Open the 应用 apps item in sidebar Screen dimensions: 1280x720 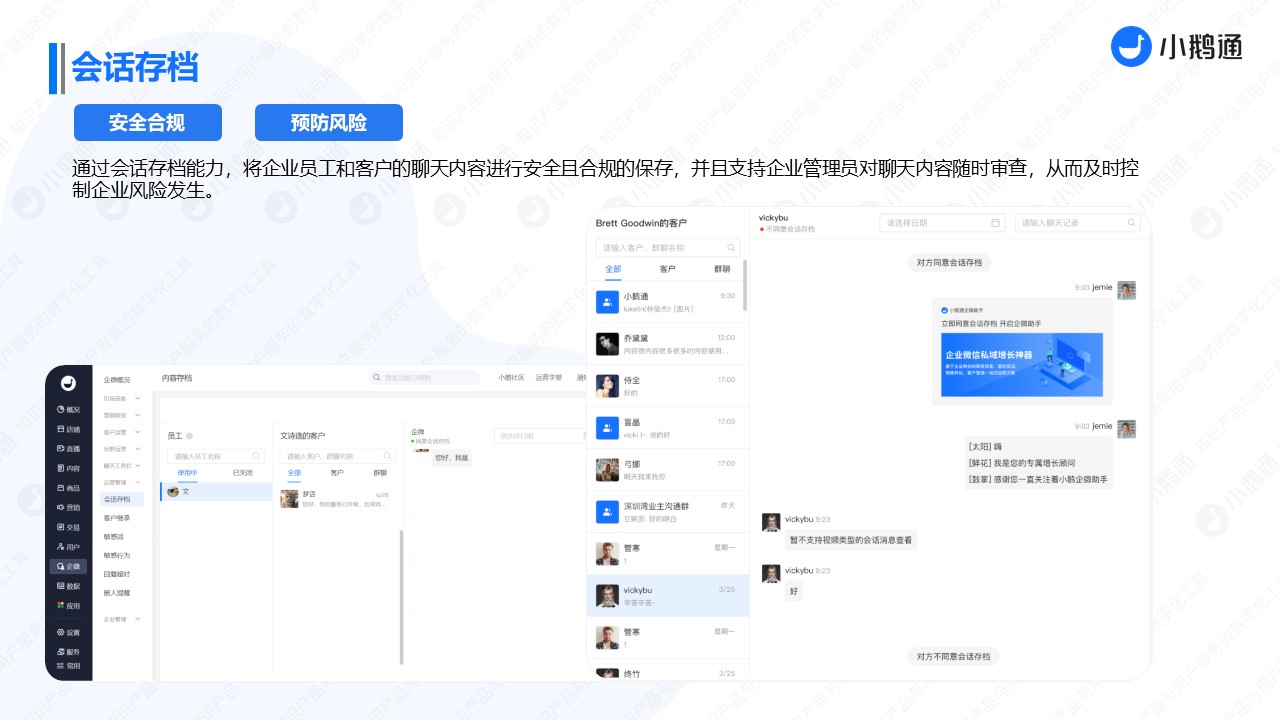(69, 605)
